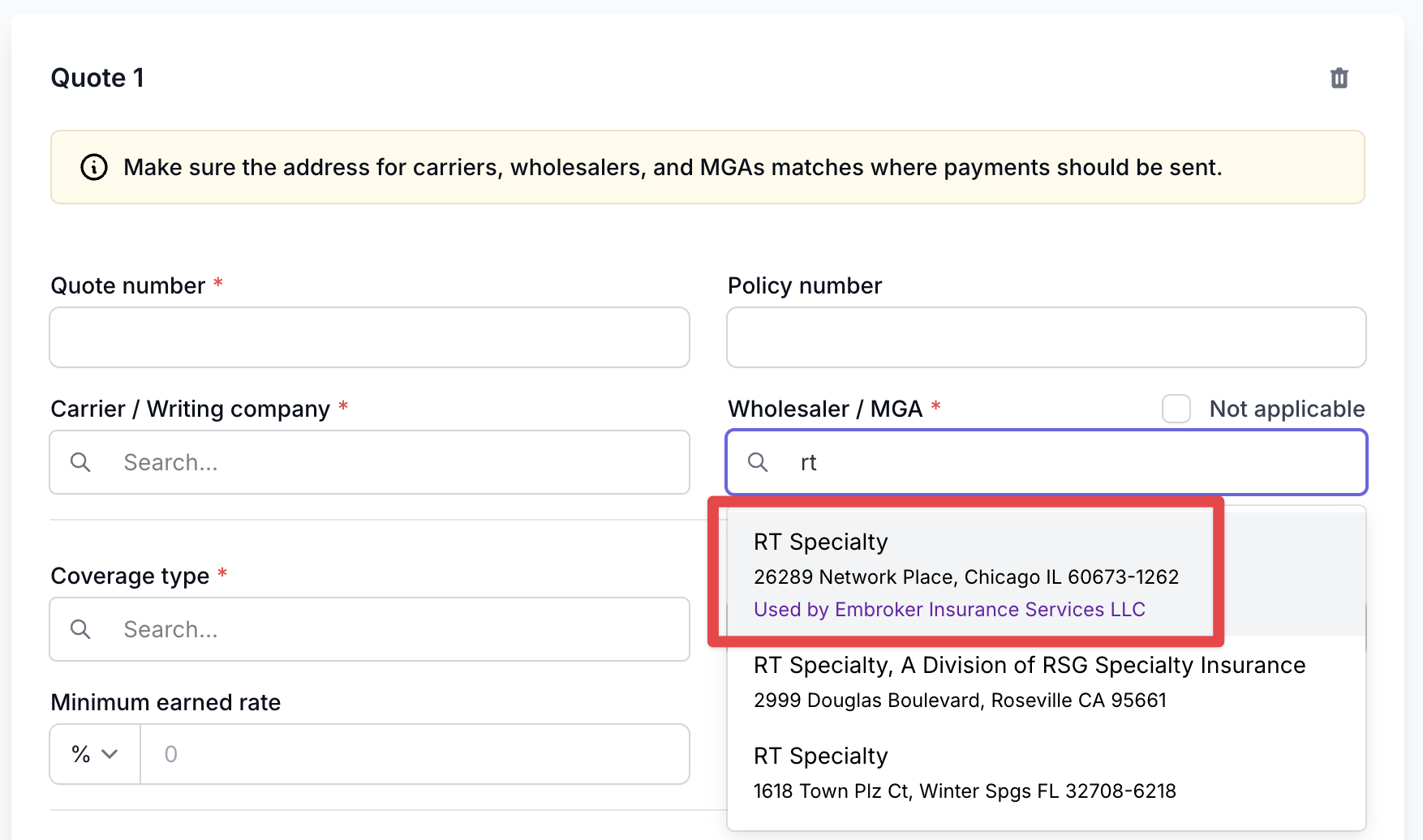The width and height of the screenshot is (1423, 840).
Task: Click the Carrier / Writing company search box
Action: pyautogui.click(x=370, y=462)
